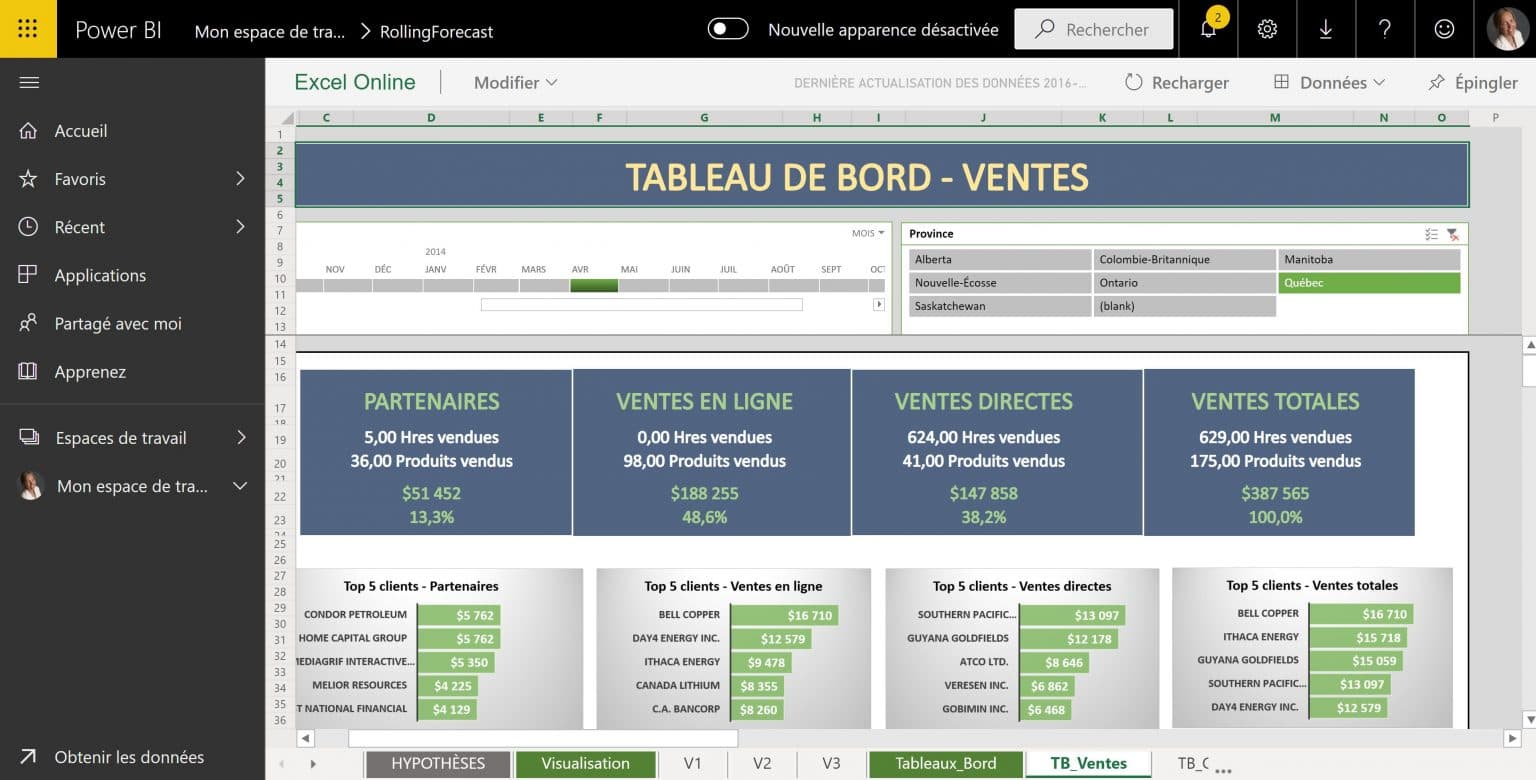Deselect Québec in the Province slicer
The image size is (1536, 780).
tap(1370, 282)
